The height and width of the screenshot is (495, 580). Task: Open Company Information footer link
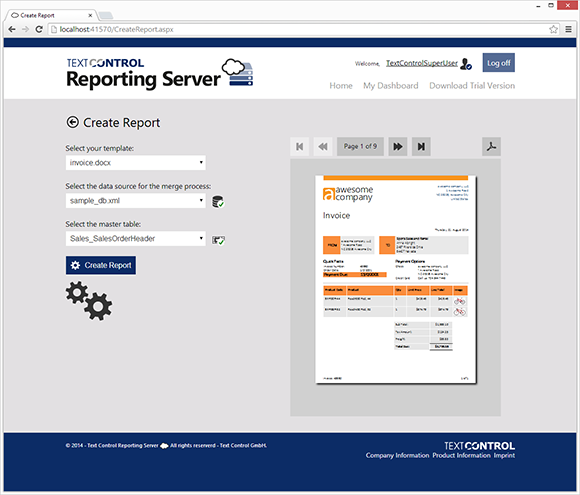(x=397, y=455)
